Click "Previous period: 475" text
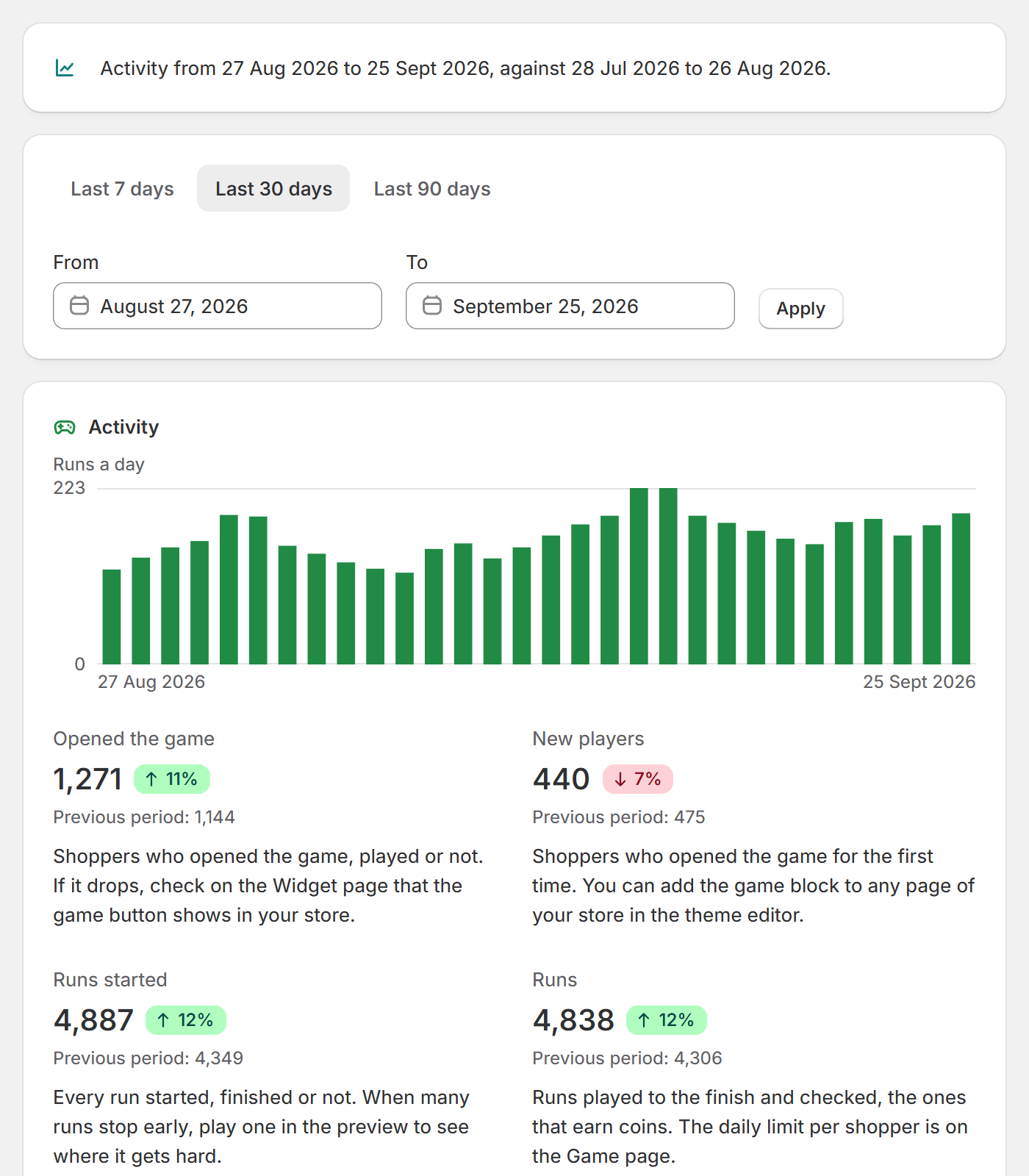 coord(619,817)
